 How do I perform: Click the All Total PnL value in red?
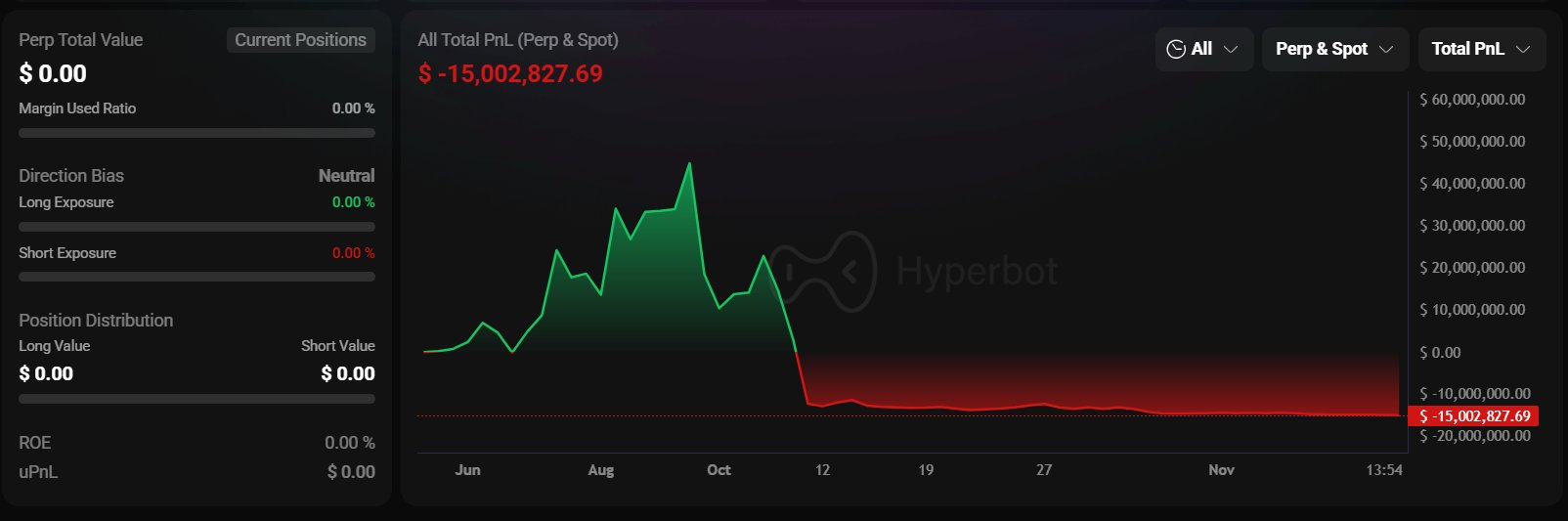tap(510, 74)
